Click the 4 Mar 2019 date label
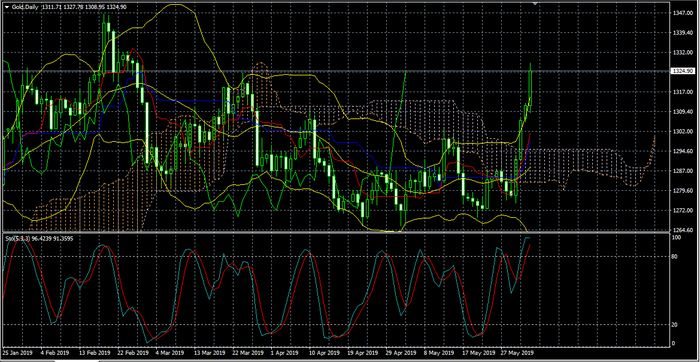Viewport: 700px width, 362px height. click(x=169, y=353)
